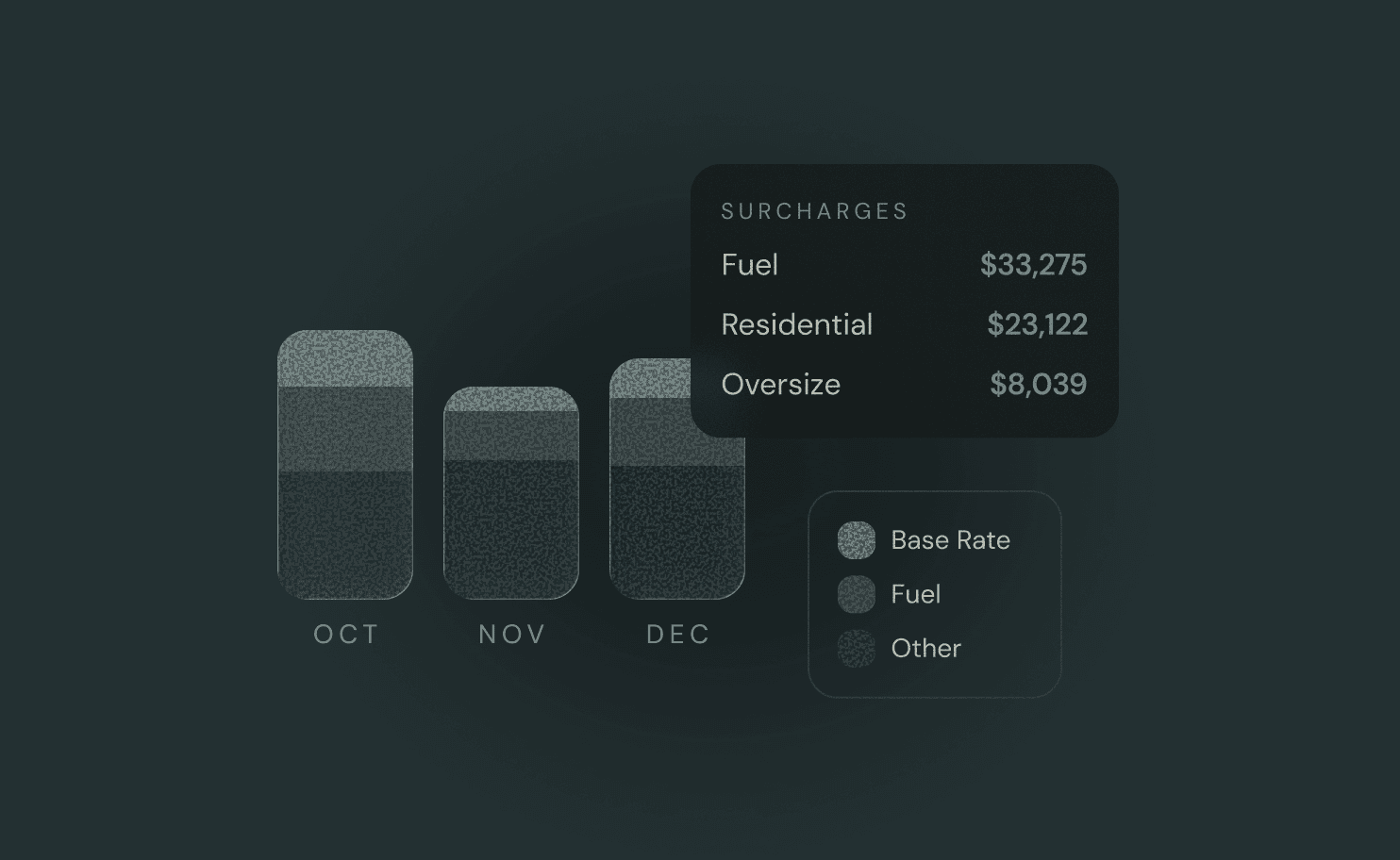Click the Base Rate legend swatch
The width and height of the screenshot is (1400, 860).
point(857,540)
